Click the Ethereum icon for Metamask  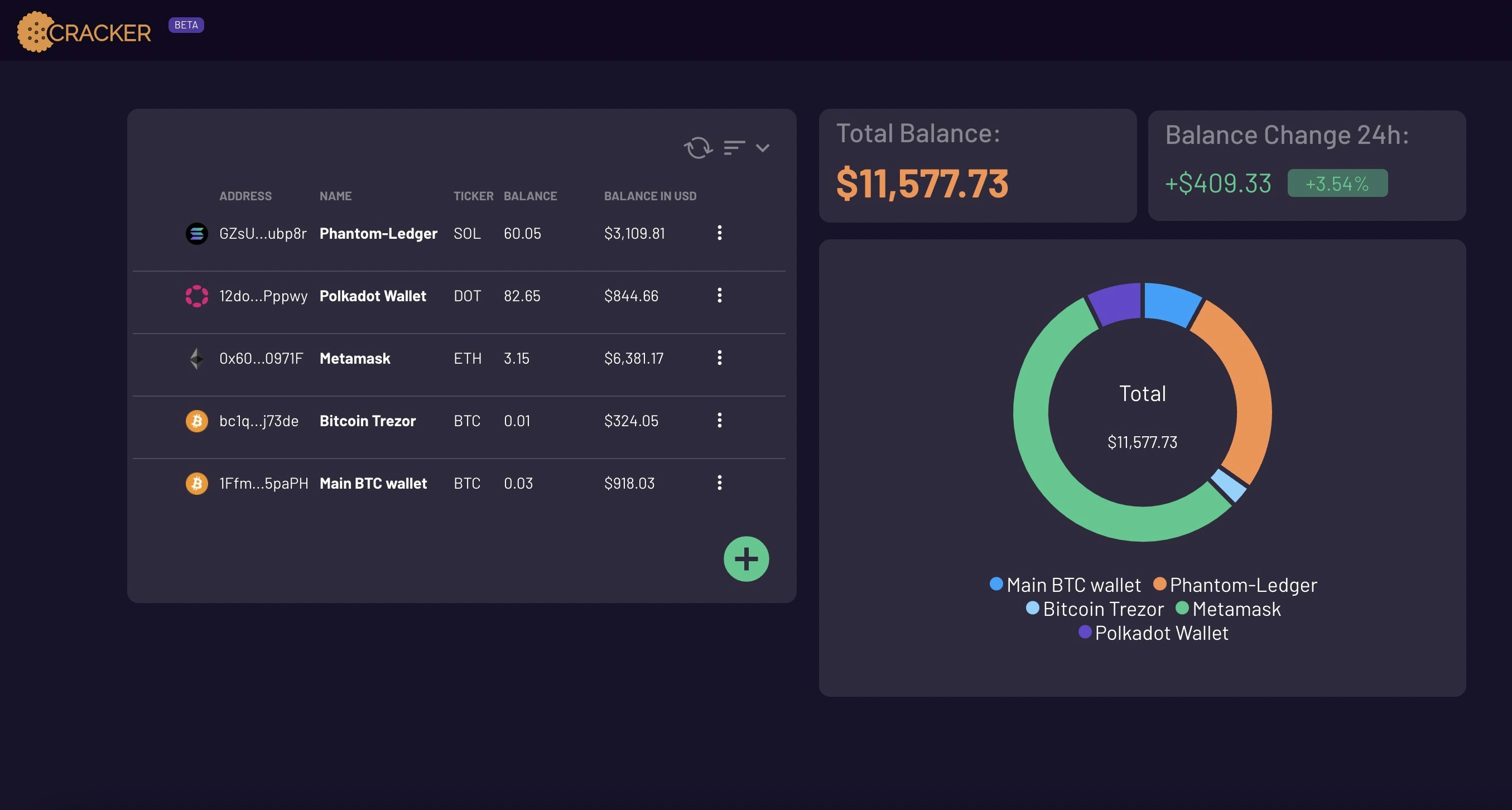[x=196, y=359]
